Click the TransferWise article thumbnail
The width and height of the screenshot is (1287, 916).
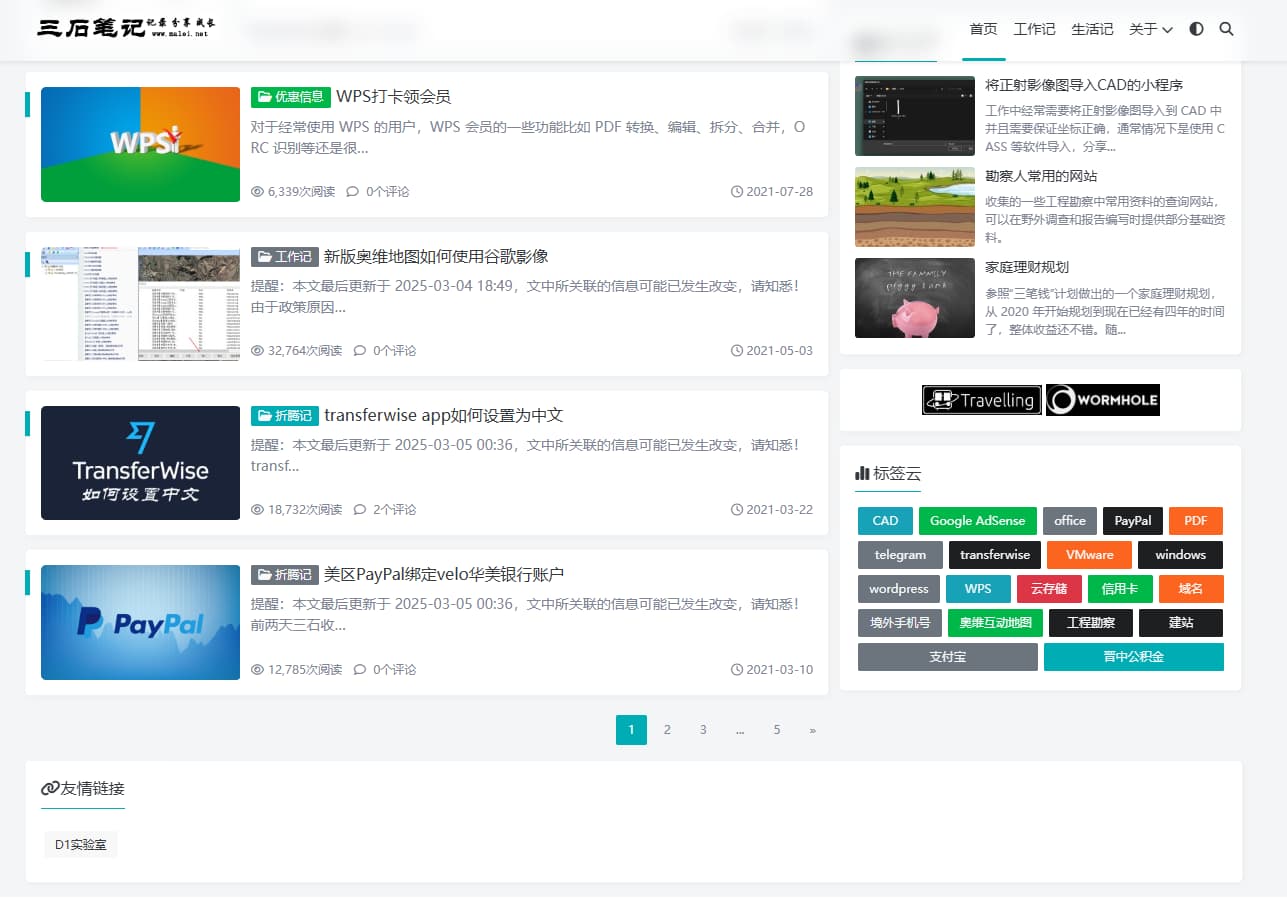[x=140, y=463]
